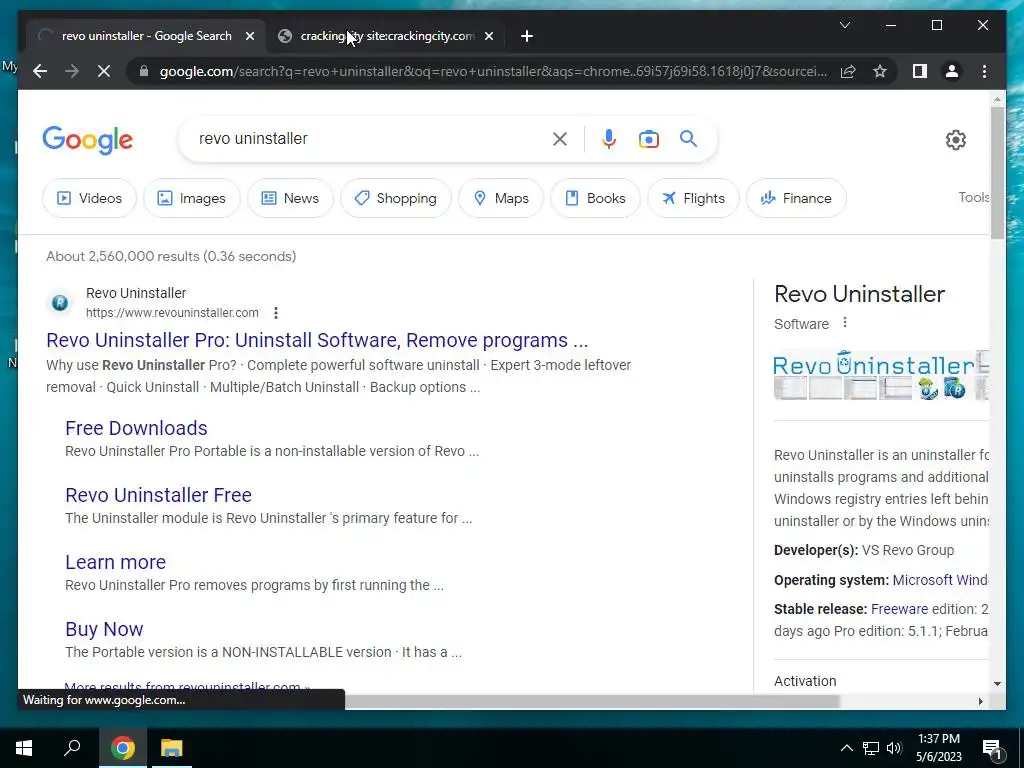The height and width of the screenshot is (768, 1024).
Task: Click the horizontal scrollbar thumb
Action: click(592, 701)
